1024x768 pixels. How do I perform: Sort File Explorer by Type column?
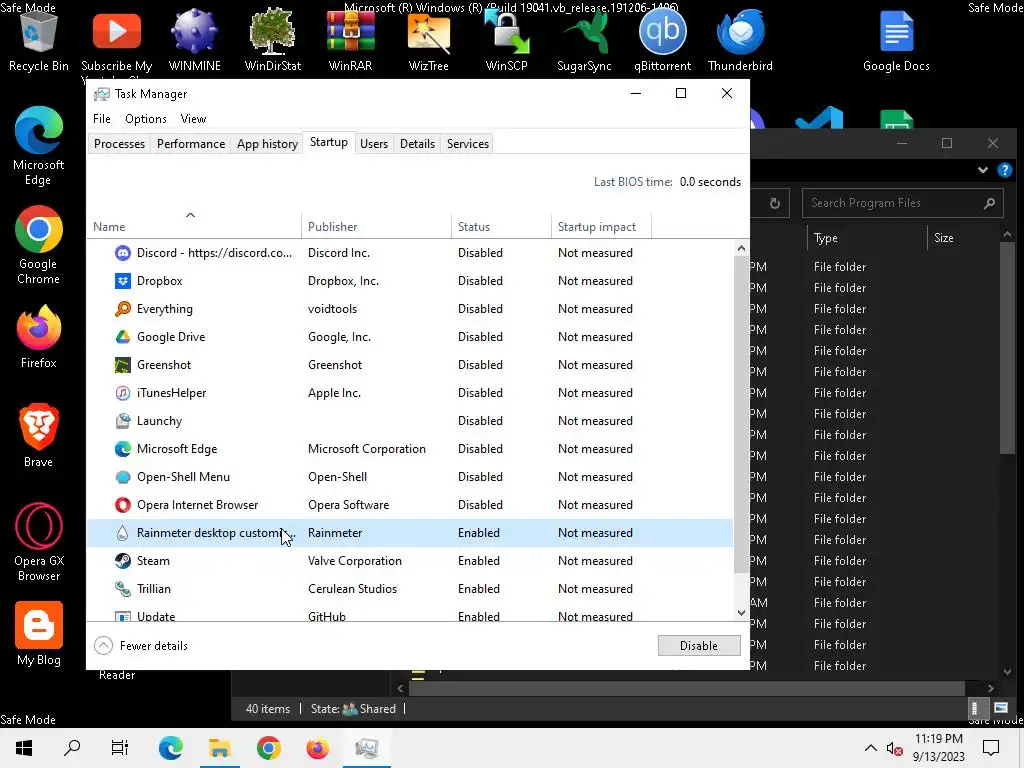(867, 238)
